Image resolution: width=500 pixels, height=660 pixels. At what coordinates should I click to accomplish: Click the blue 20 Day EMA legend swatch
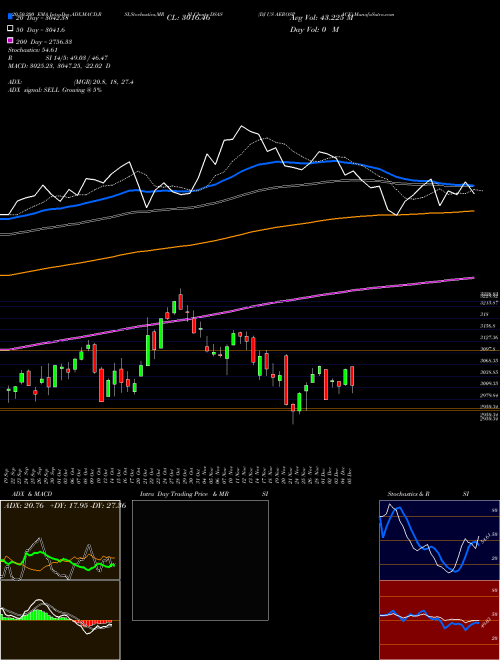10,17
